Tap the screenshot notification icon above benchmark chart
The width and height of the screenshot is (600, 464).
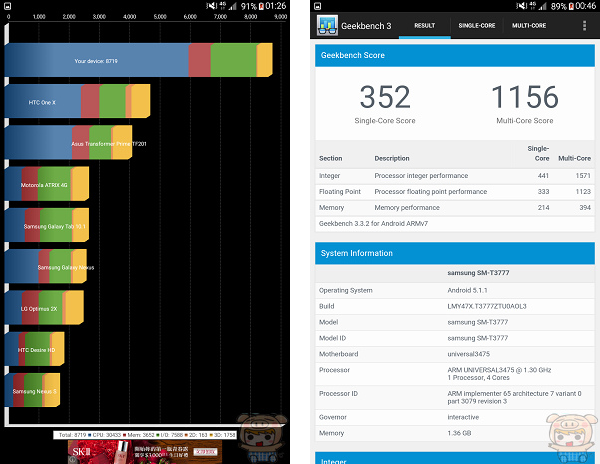(7, 6)
